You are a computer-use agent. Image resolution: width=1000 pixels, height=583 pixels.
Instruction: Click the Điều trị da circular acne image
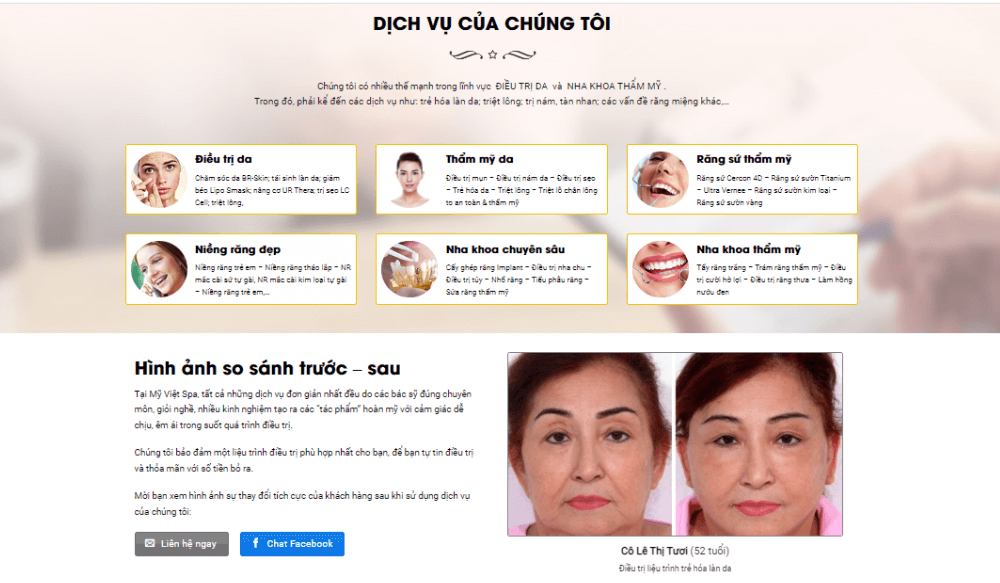(x=159, y=179)
